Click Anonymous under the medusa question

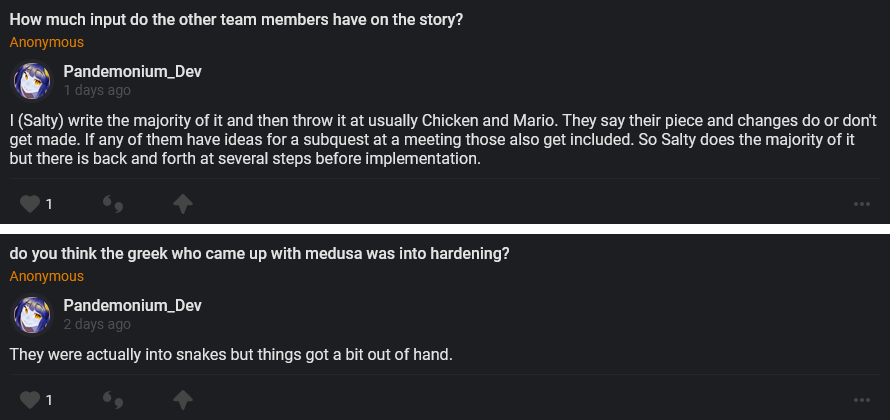coord(47,276)
